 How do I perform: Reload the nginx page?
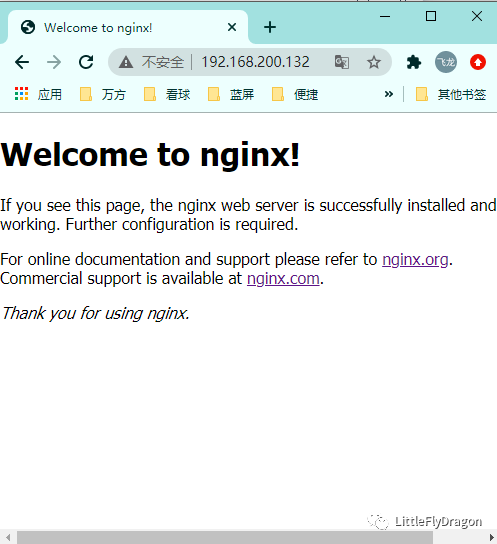click(86, 62)
